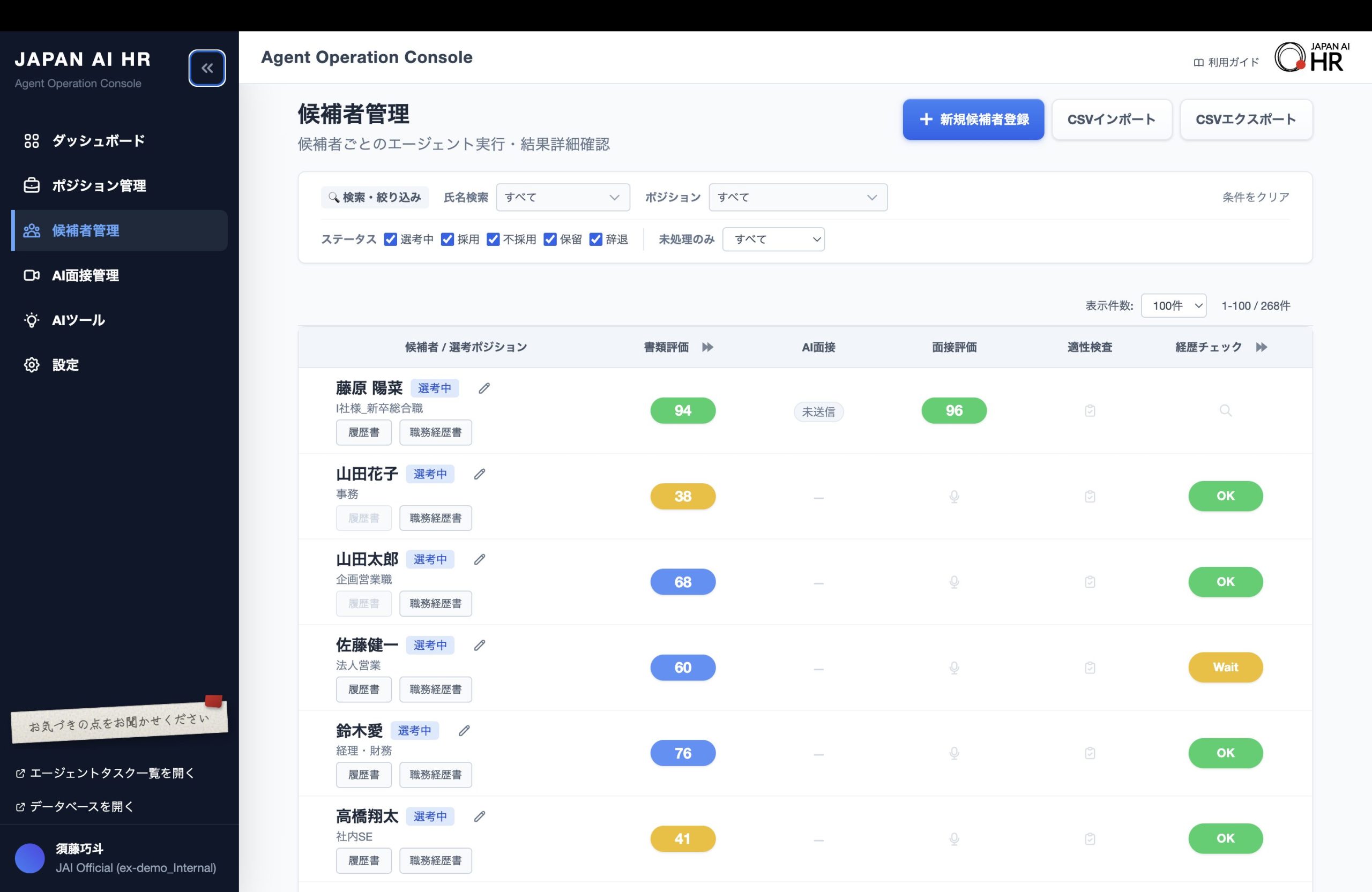Click 藤原 陽菜's 経歴チェック magnifier icon

point(1226,411)
